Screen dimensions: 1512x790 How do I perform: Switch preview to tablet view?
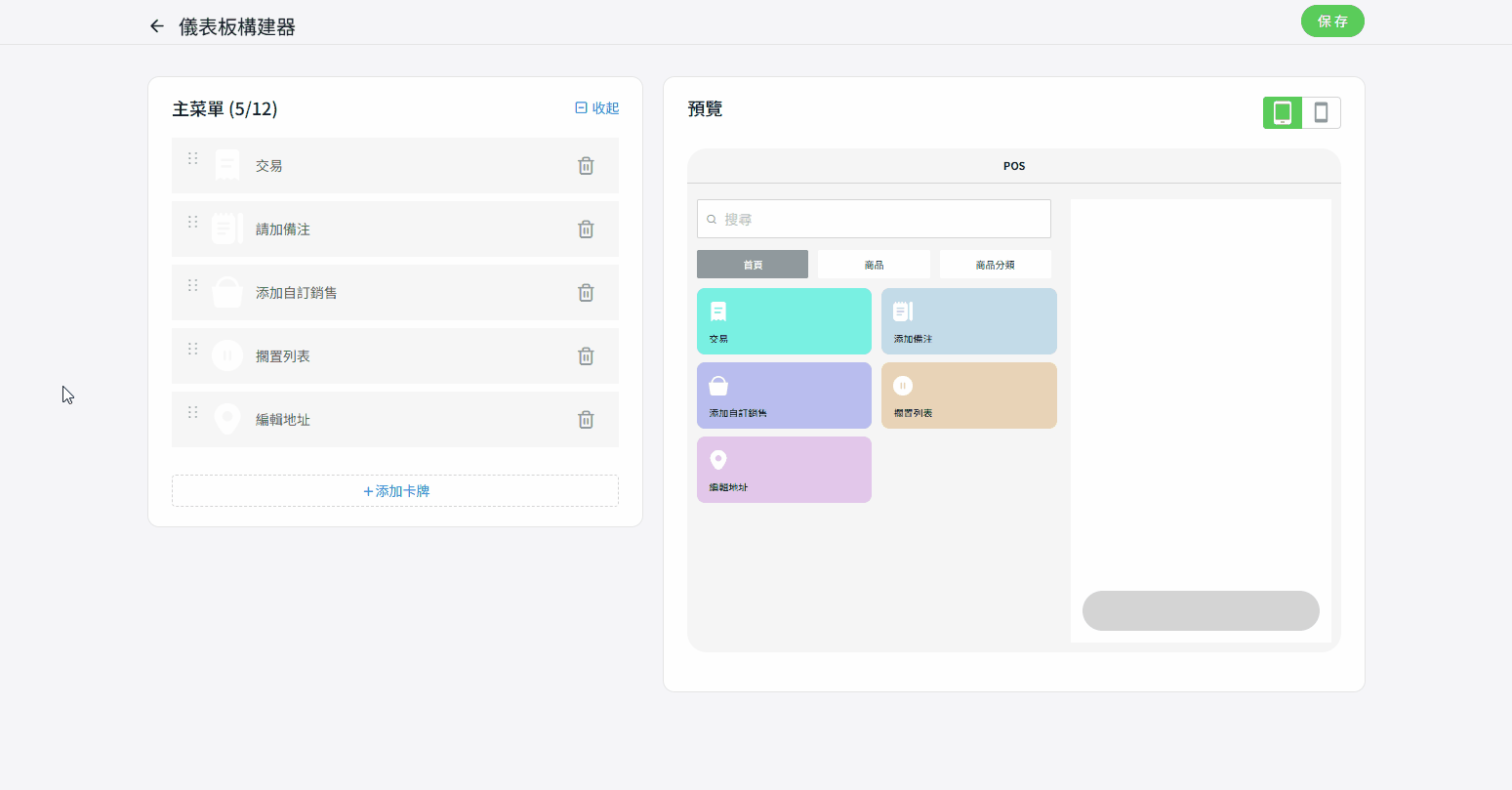pos(1283,112)
